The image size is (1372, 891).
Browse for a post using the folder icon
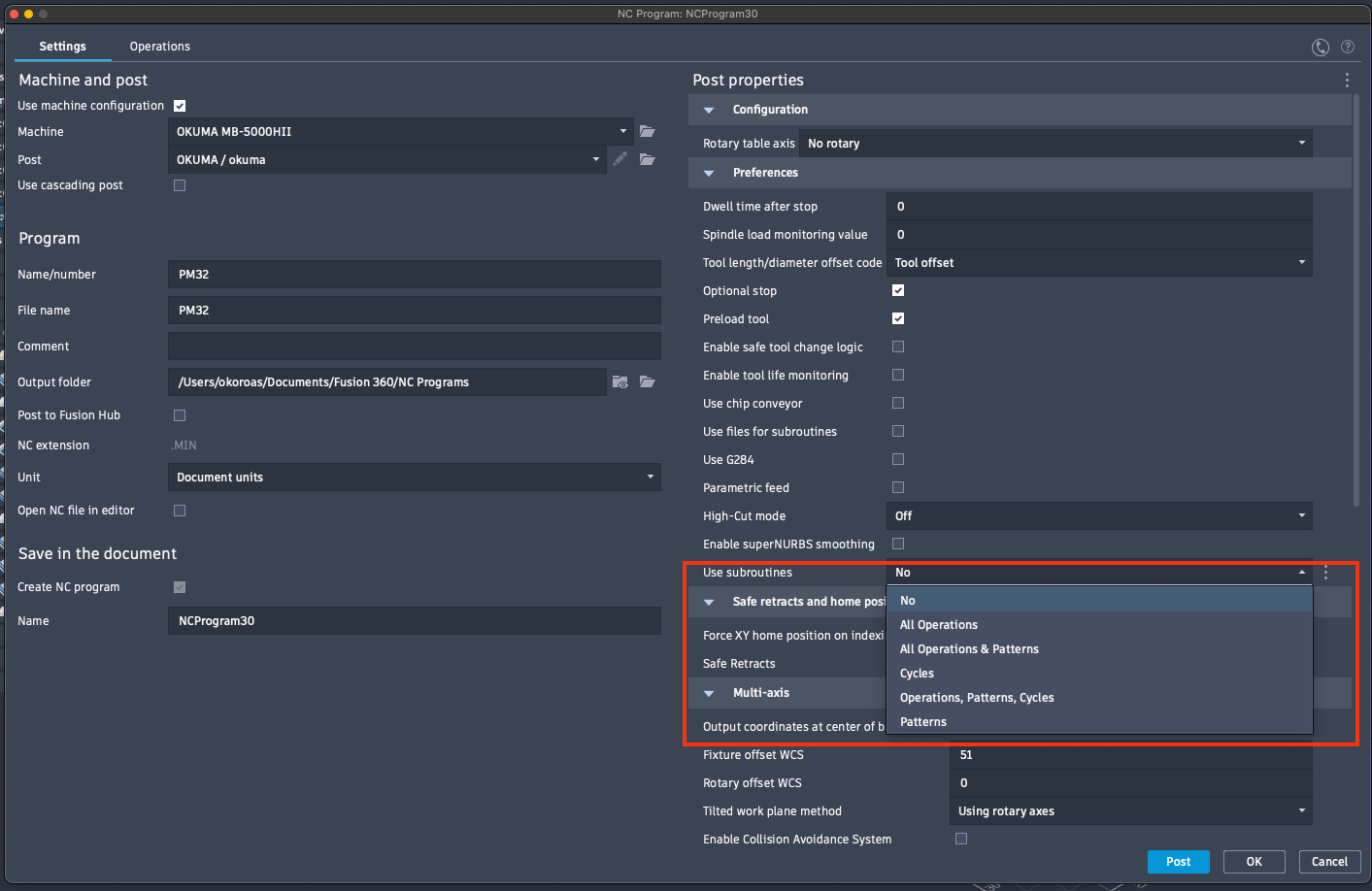(647, 159)
